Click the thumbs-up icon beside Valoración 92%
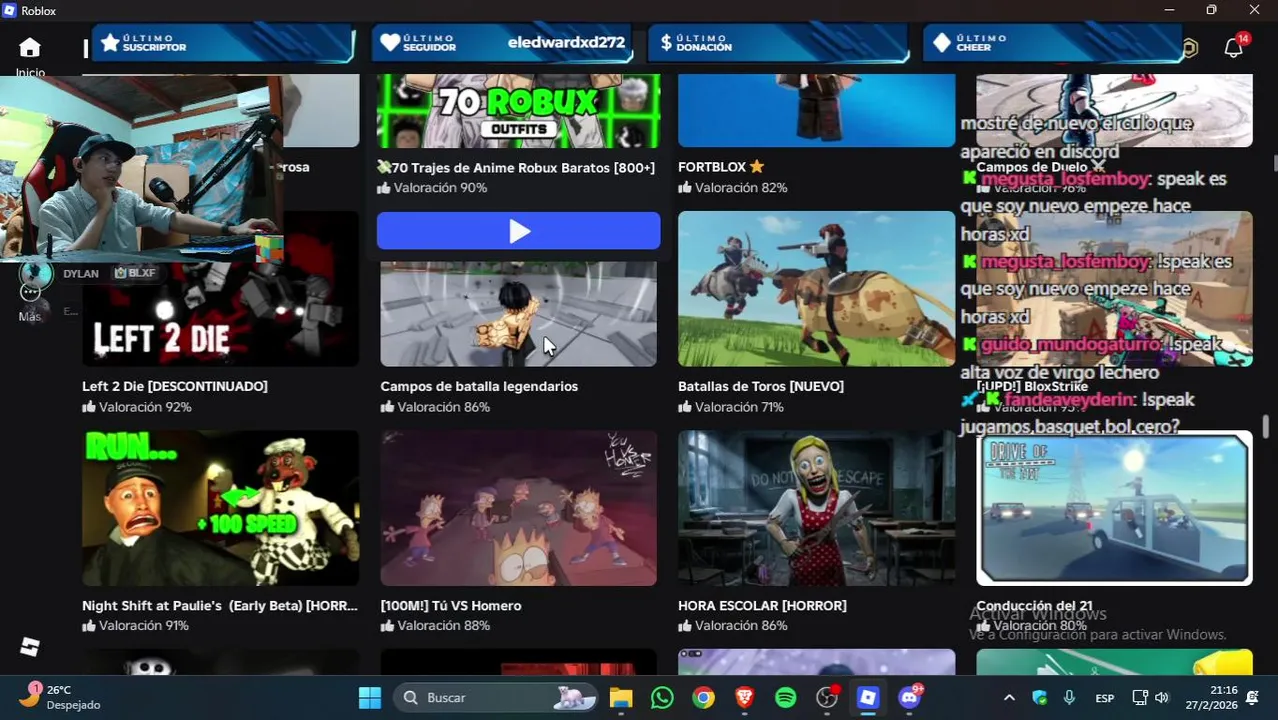 89,407
